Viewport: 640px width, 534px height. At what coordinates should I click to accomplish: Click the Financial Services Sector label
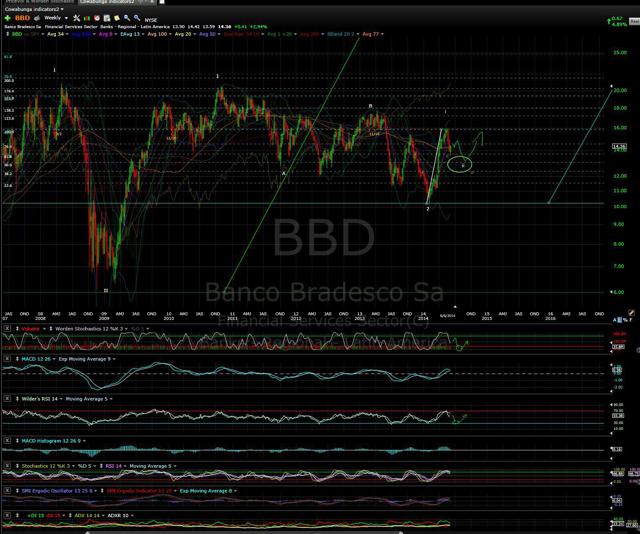pyautogui.click(x=72, y=27)
